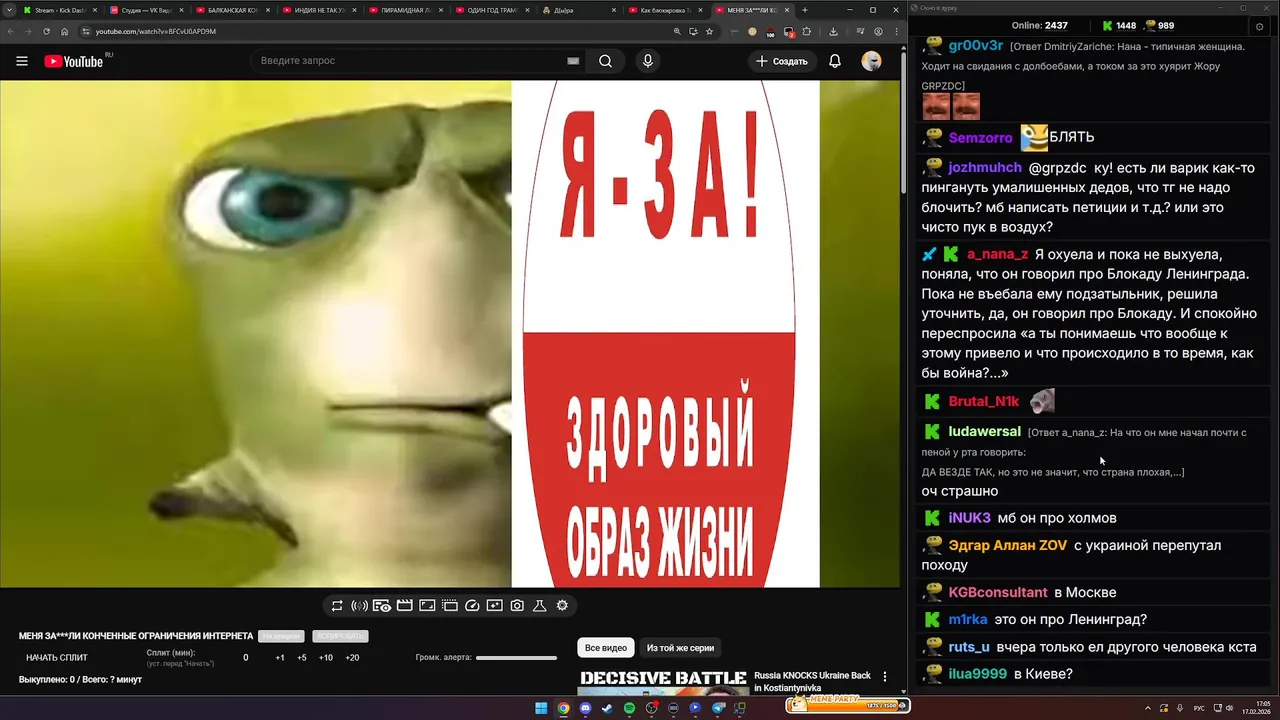
Task: Open the DECISIVE BATTLE video thumbnail
Action: coord(663,682)
